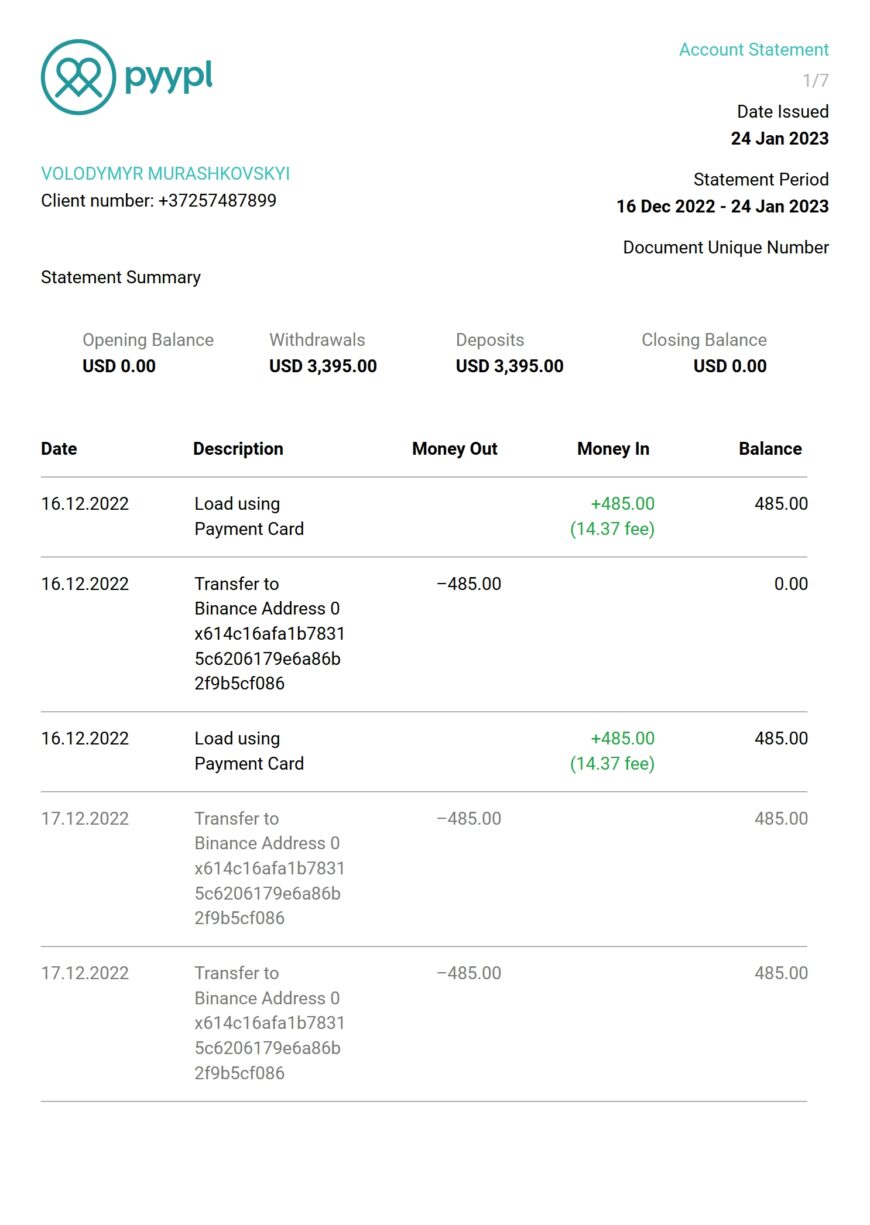Click the Opening Balance USD 0.00 value
This screenshot has width=870, height=1225.
(x=119, y=366)
